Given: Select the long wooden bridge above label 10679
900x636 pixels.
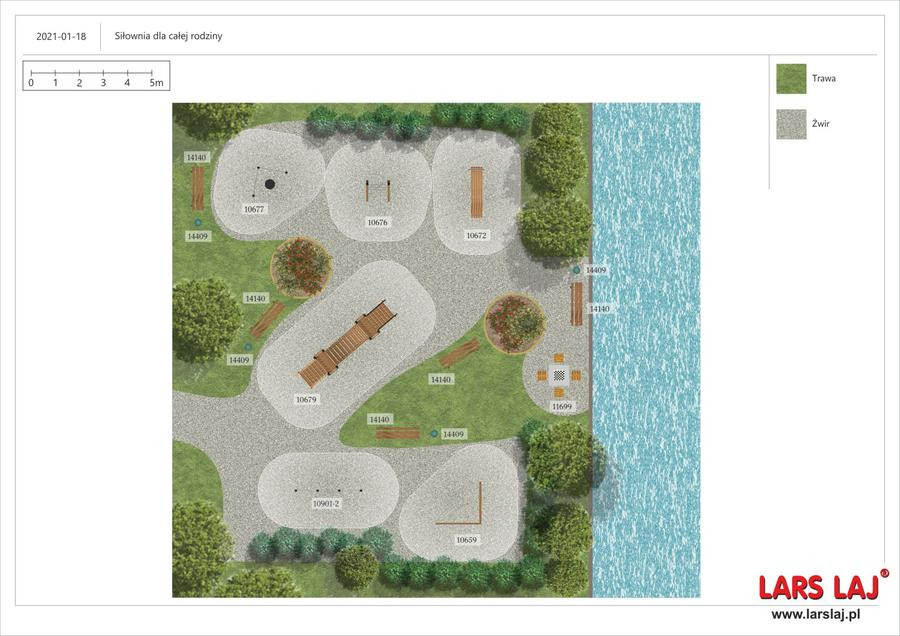Looking at the screenshot, I should point(348,344).
